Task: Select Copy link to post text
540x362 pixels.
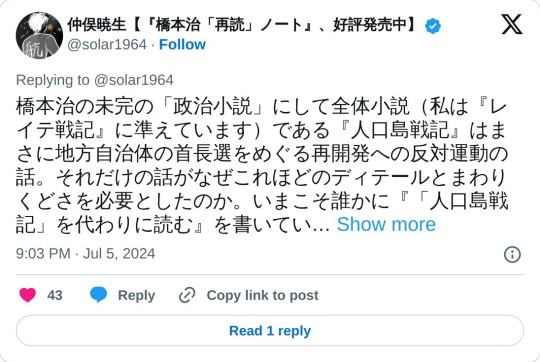Action: 262,296
